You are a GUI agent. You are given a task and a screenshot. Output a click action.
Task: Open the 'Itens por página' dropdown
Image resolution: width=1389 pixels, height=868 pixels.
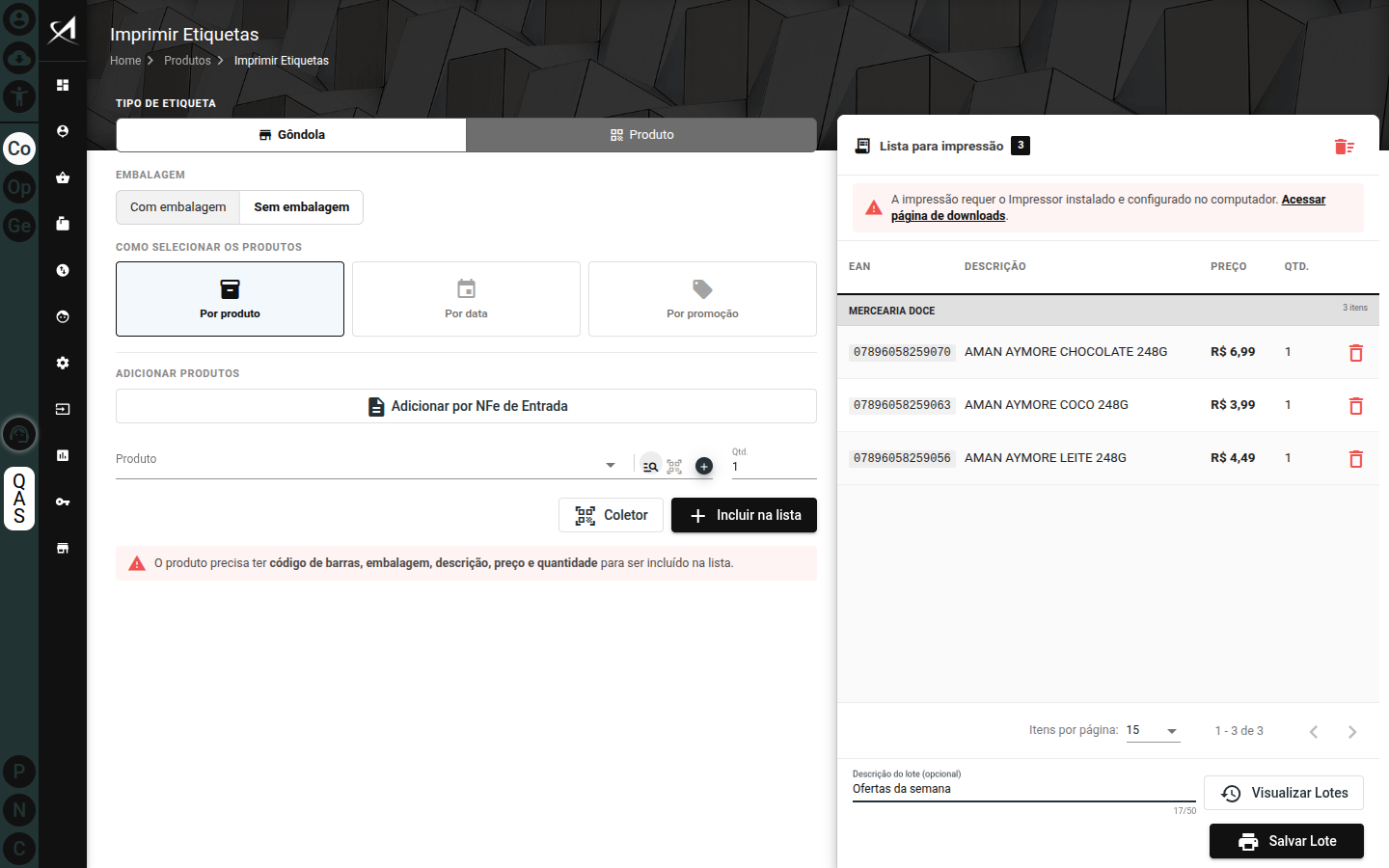1153,731
